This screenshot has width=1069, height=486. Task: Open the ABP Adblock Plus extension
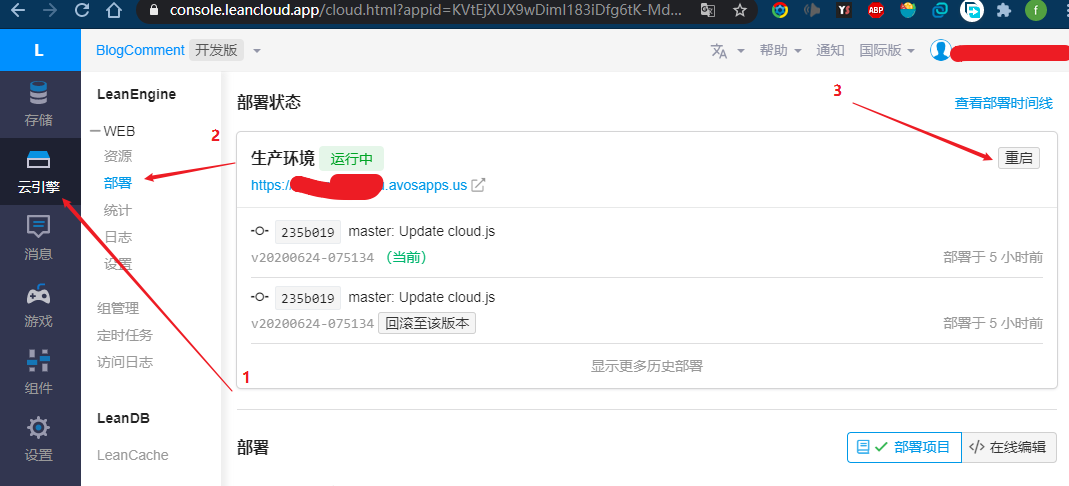[x=876, y=10]
